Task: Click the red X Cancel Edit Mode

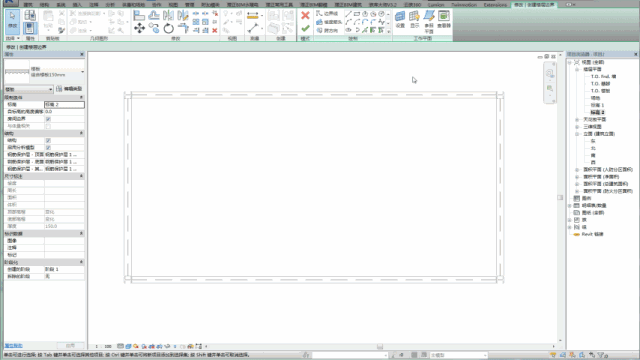Action: (x=305, y=16)
